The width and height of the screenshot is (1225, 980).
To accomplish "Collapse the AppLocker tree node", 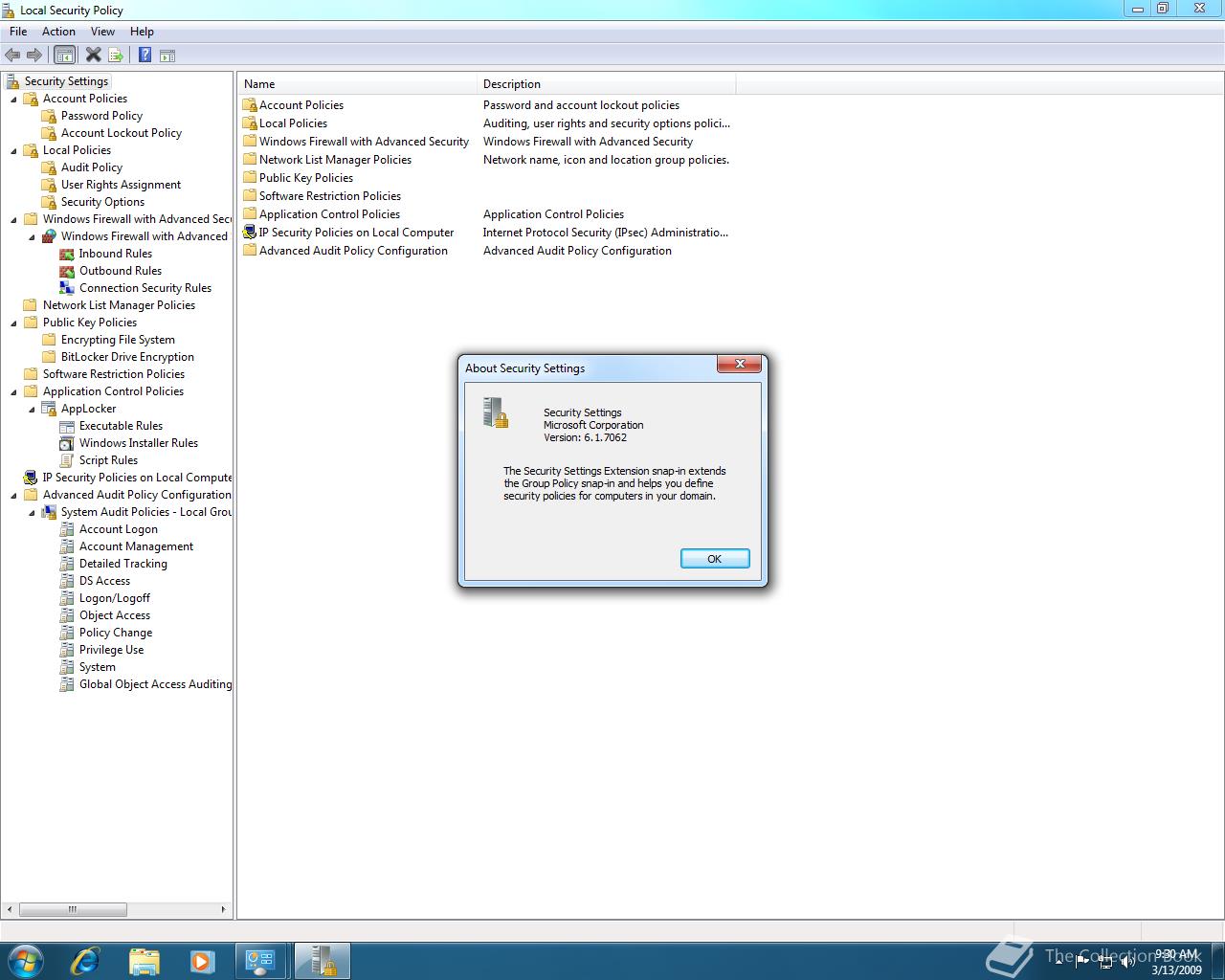I will (32, 409).
